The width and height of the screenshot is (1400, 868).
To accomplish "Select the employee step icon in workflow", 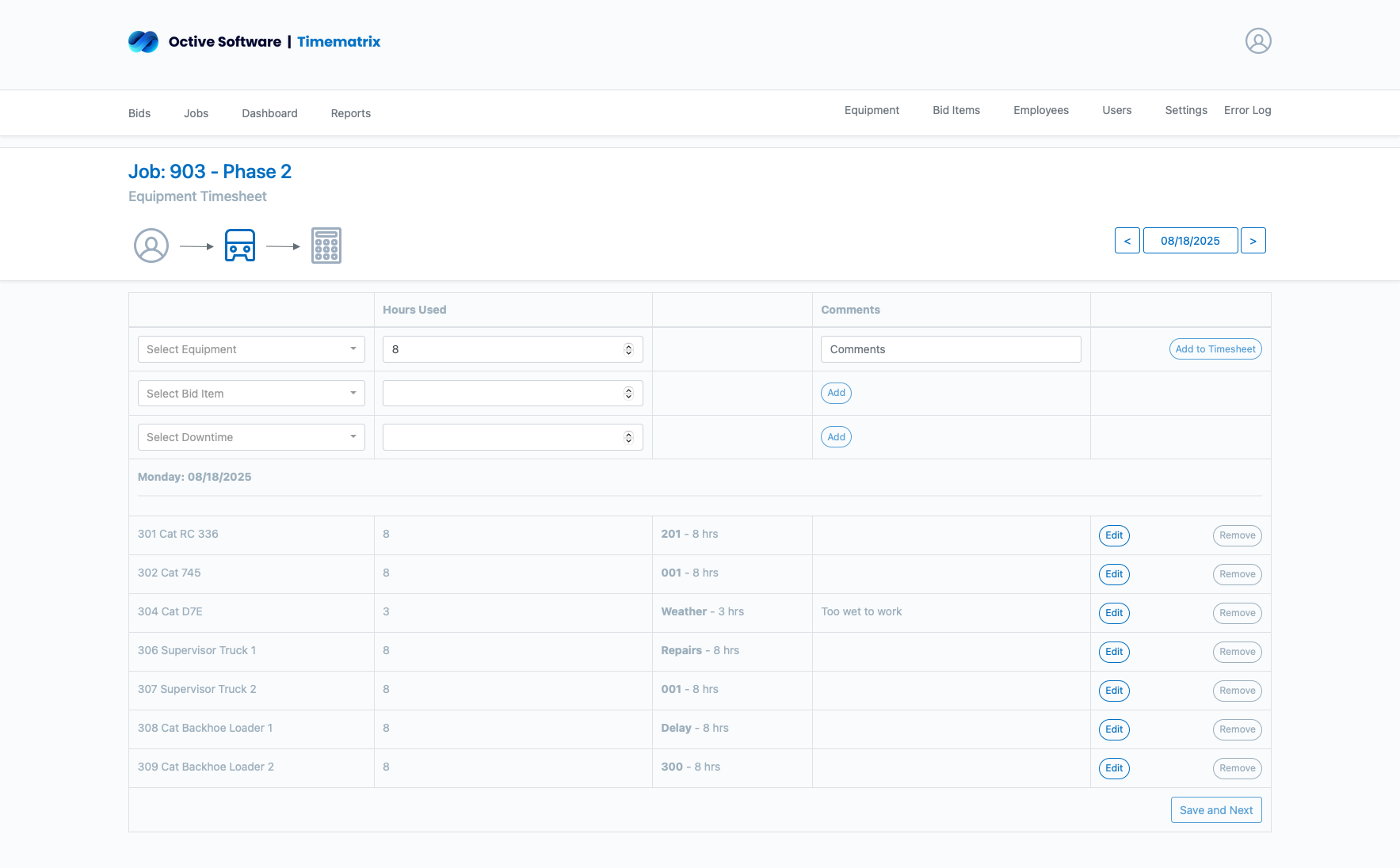I will pyautogui.click(x=151, y=246).
